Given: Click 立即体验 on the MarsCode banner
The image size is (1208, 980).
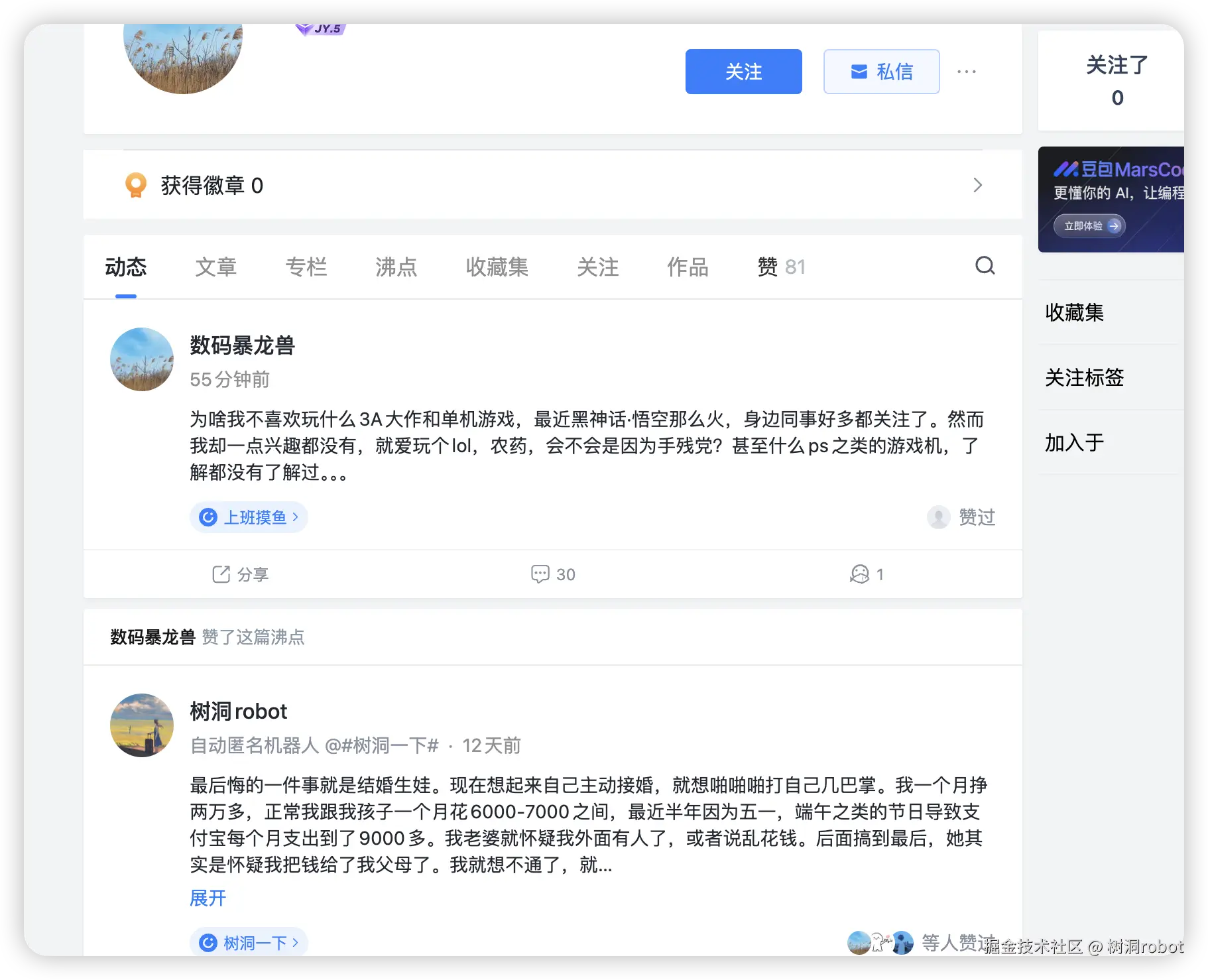Looking at the screenshot, I should (1088, 225).
